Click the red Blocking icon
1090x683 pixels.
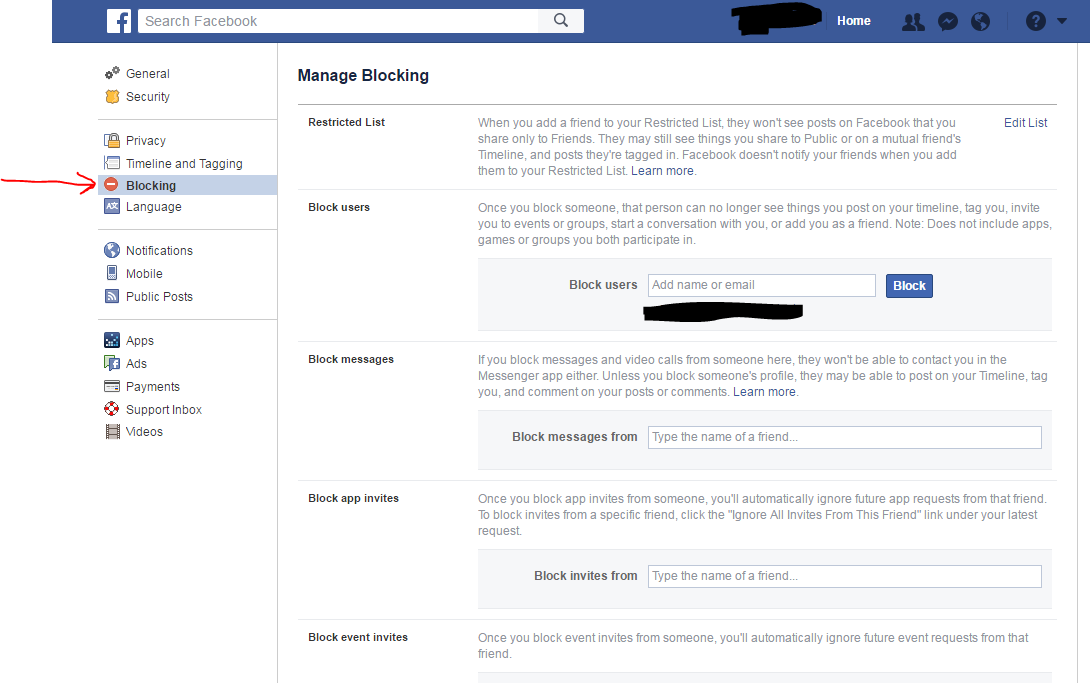click(x=111, y=185)
